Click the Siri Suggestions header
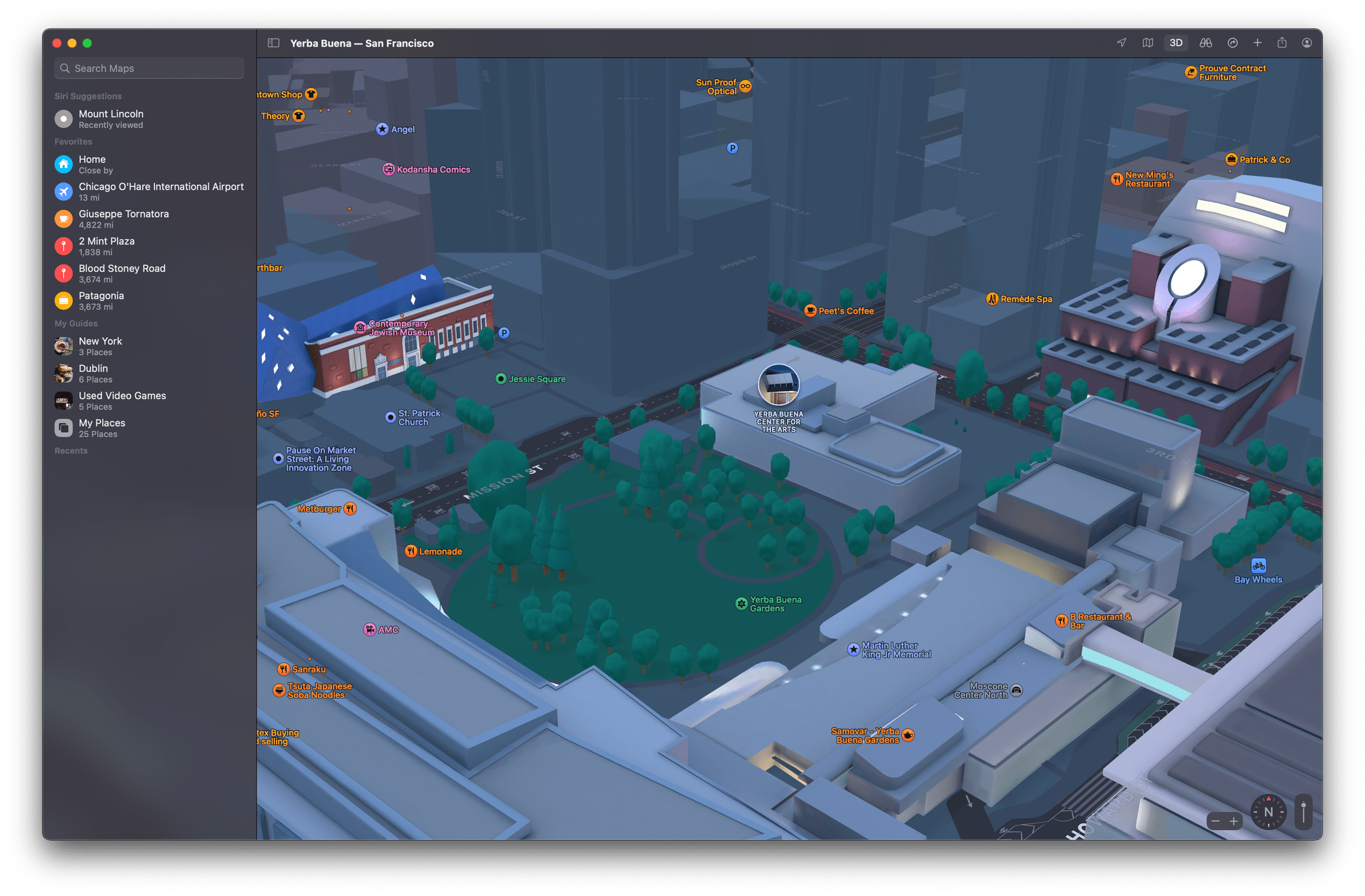This screenshot has height=896, width=1365. 88,97
